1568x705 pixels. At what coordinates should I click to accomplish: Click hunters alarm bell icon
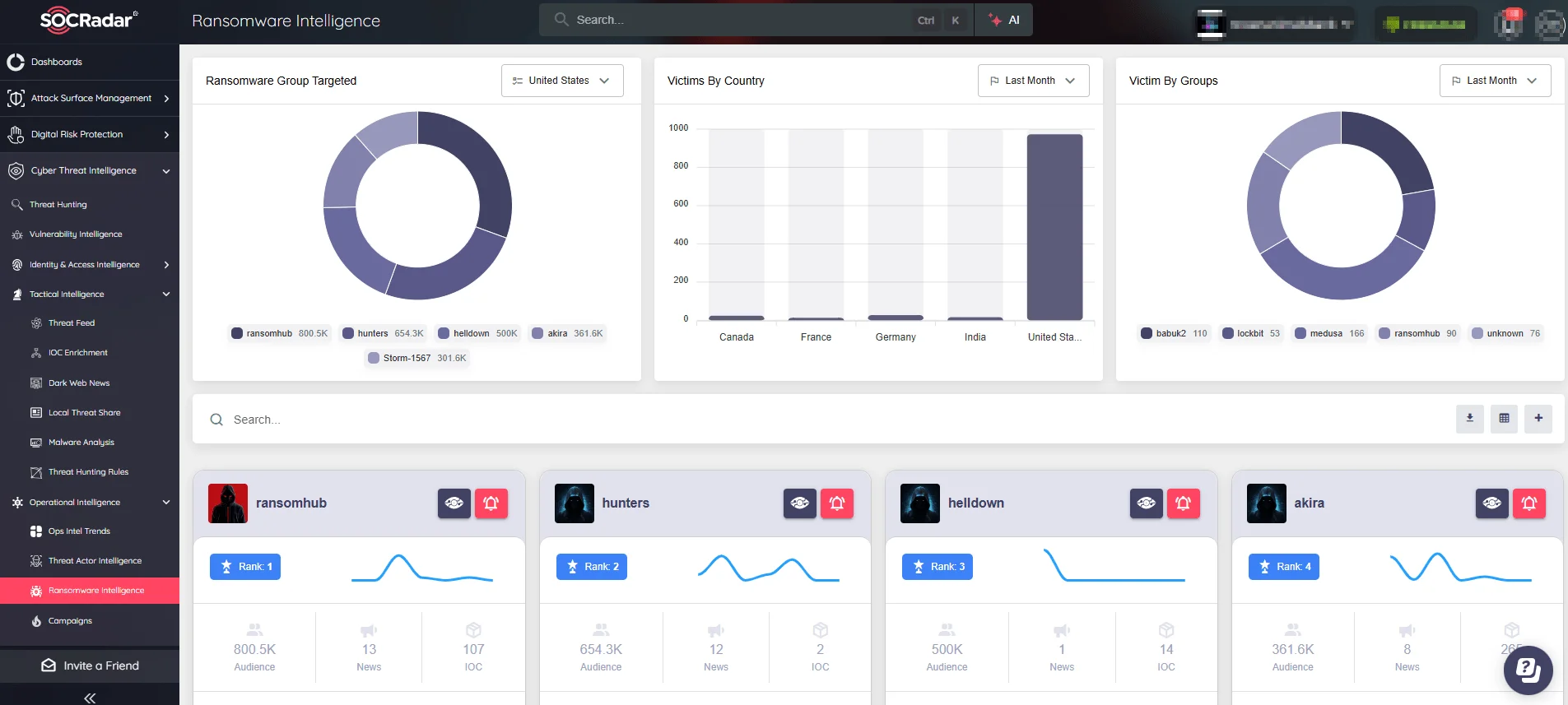coord(837,503)
